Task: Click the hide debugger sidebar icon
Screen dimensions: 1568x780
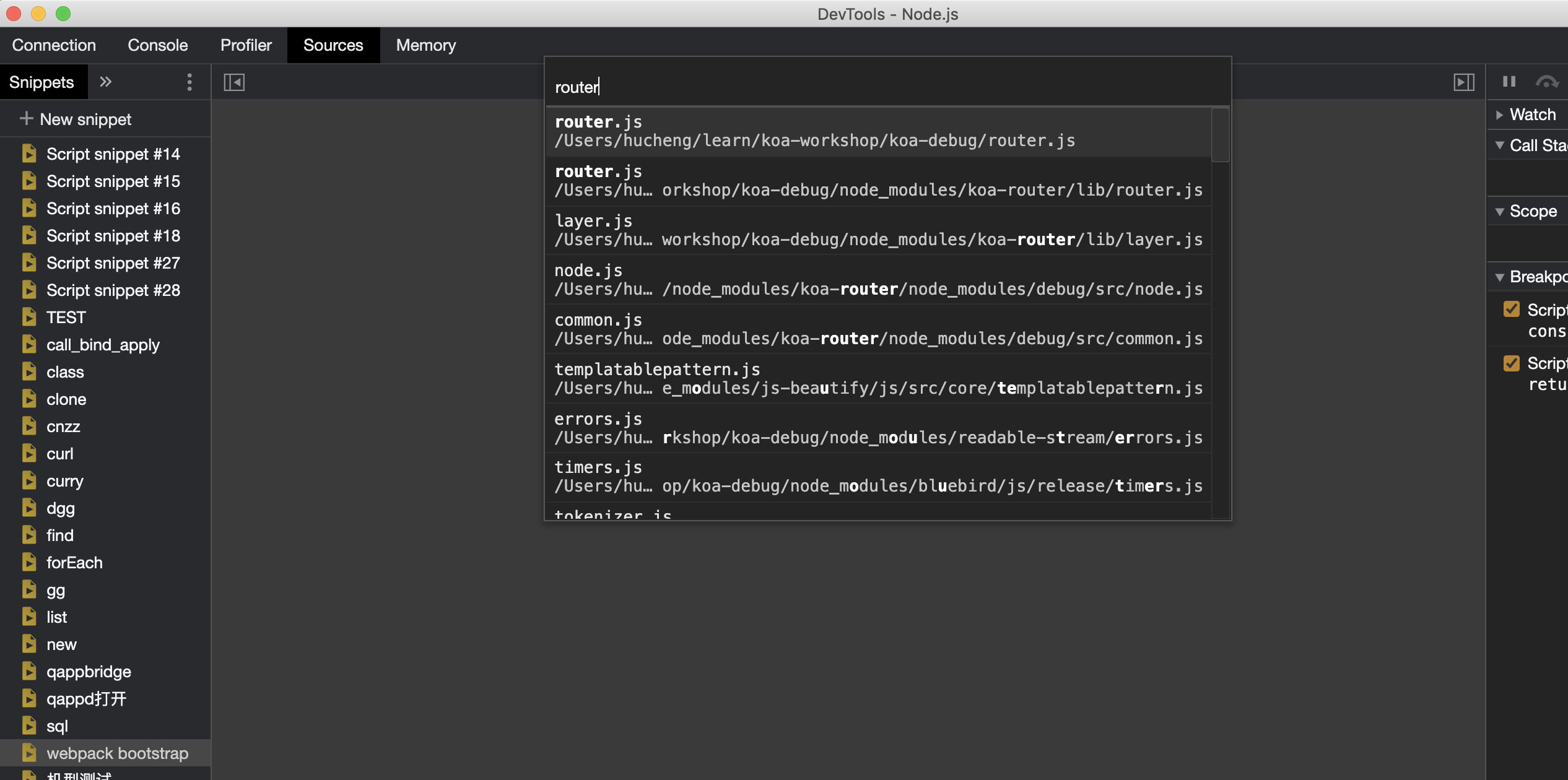Action: point(1464,82)
